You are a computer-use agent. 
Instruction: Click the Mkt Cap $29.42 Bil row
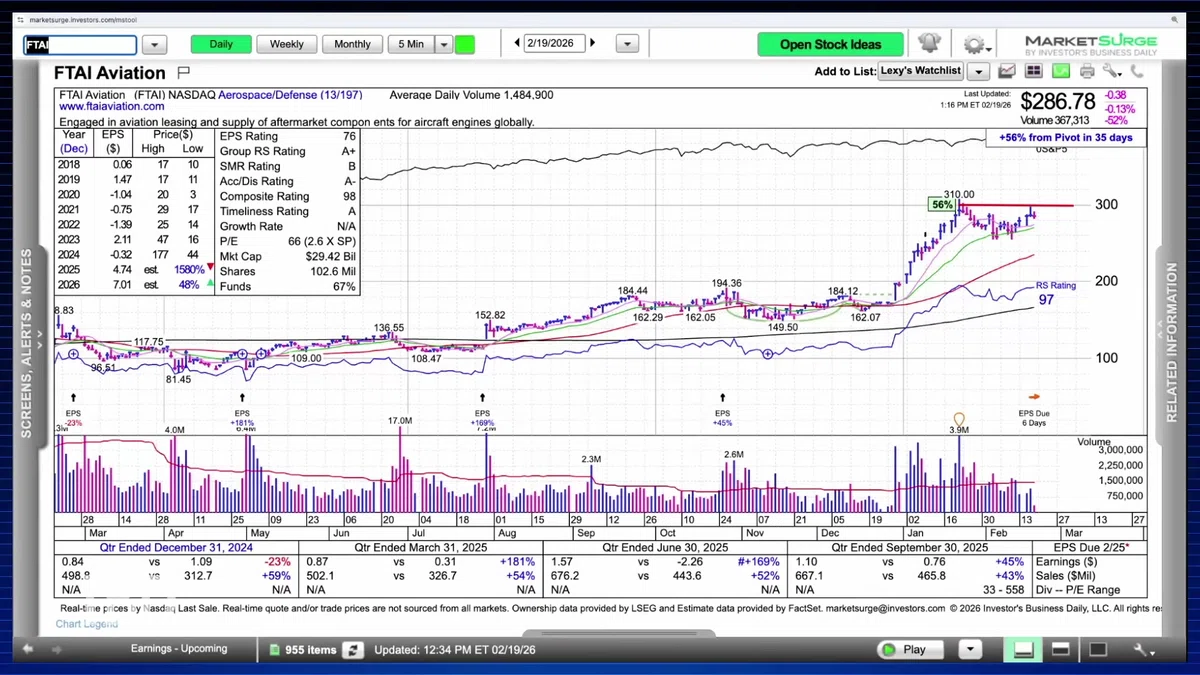pyautogui.click(x=287, y=257)
